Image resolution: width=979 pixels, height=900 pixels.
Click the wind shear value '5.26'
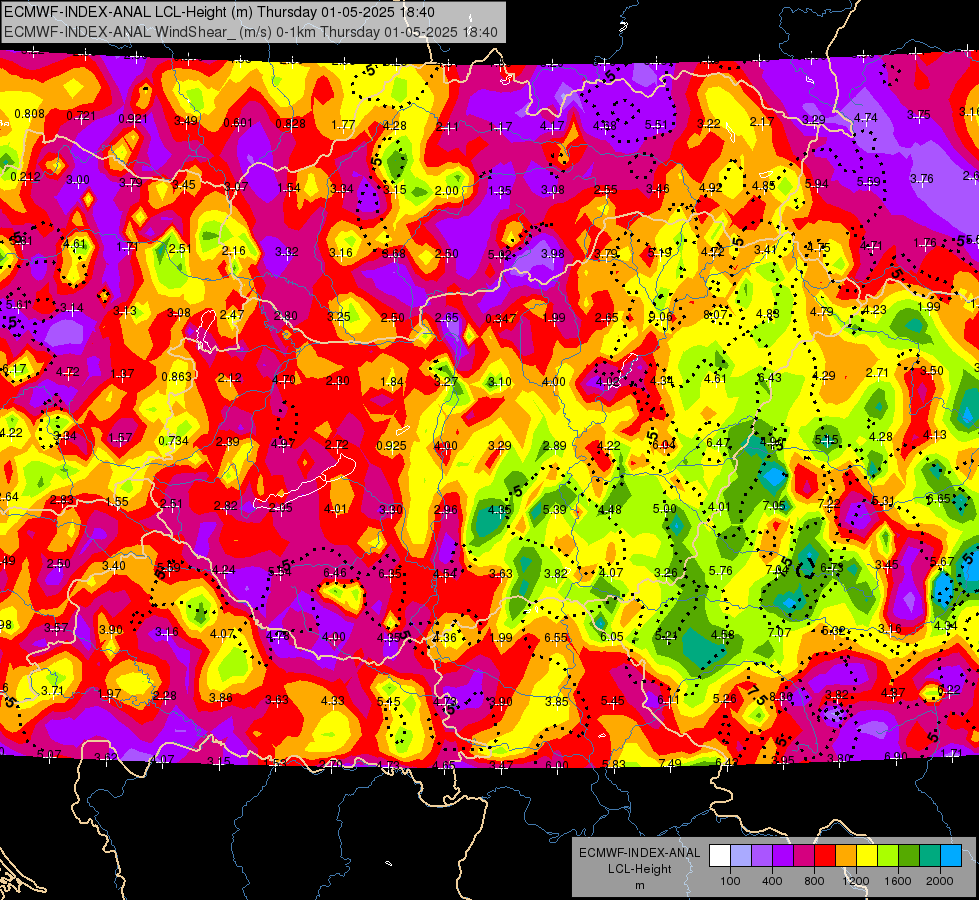(x=724, y=699)
